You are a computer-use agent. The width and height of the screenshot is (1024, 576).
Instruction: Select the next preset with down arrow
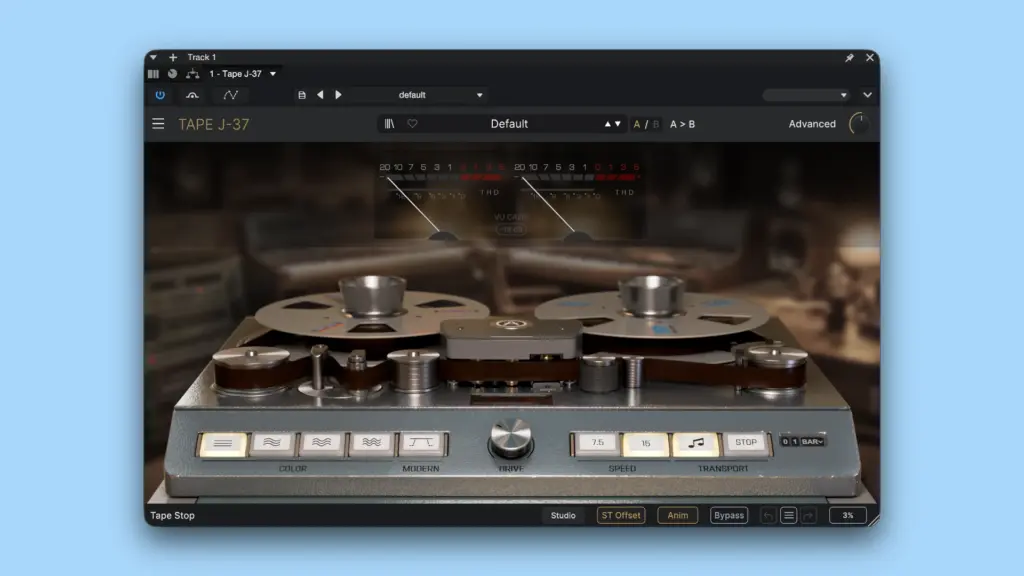[x=618, y=124]
